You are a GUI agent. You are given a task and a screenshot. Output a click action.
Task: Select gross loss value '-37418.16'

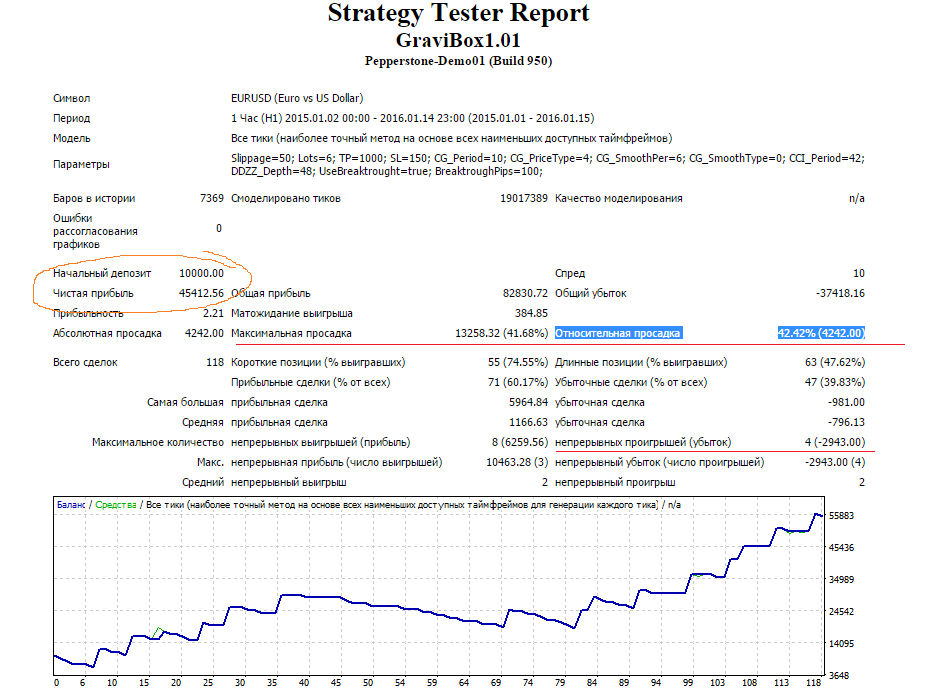click(840, 293)
